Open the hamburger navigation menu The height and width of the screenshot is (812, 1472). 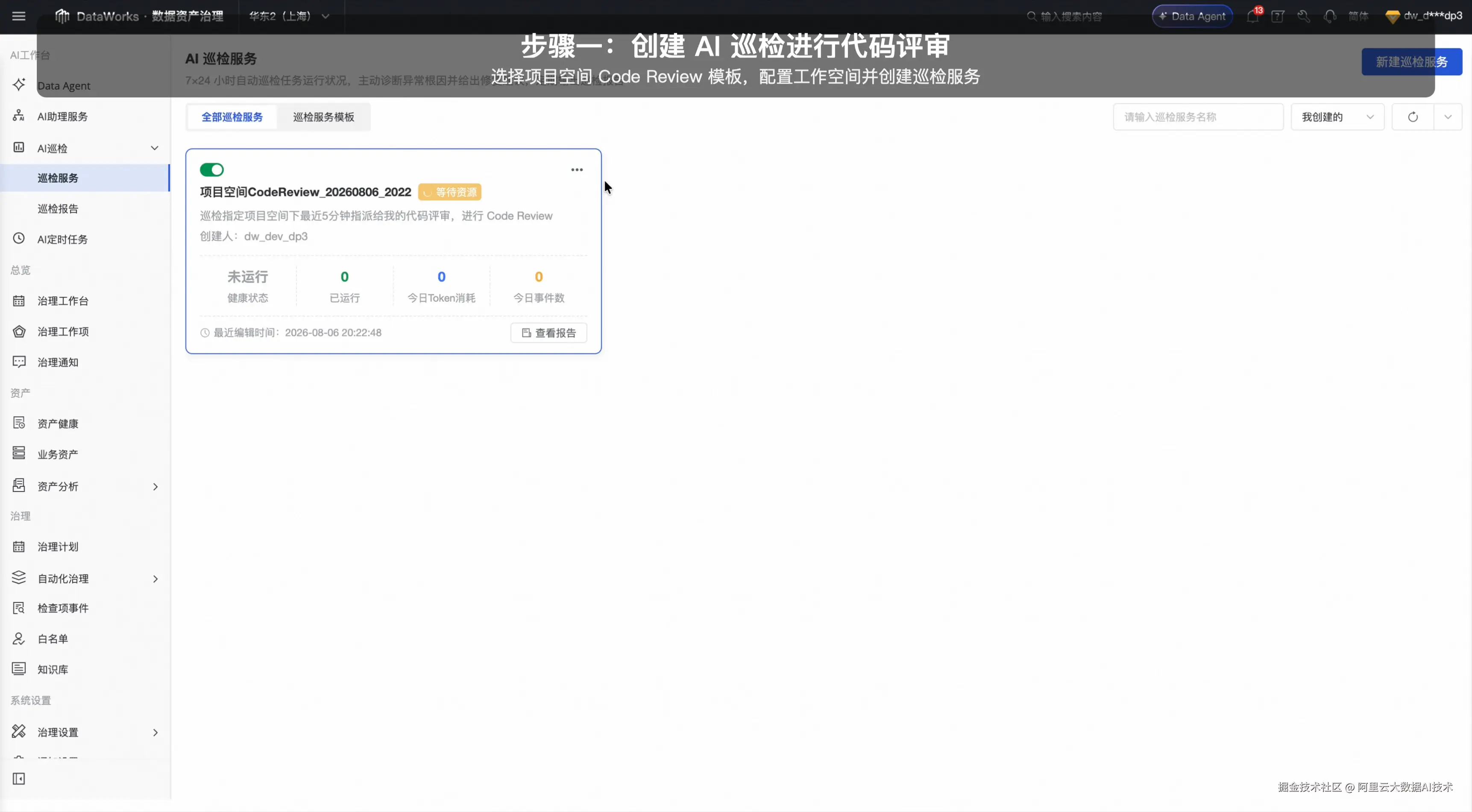click(19, 16)
